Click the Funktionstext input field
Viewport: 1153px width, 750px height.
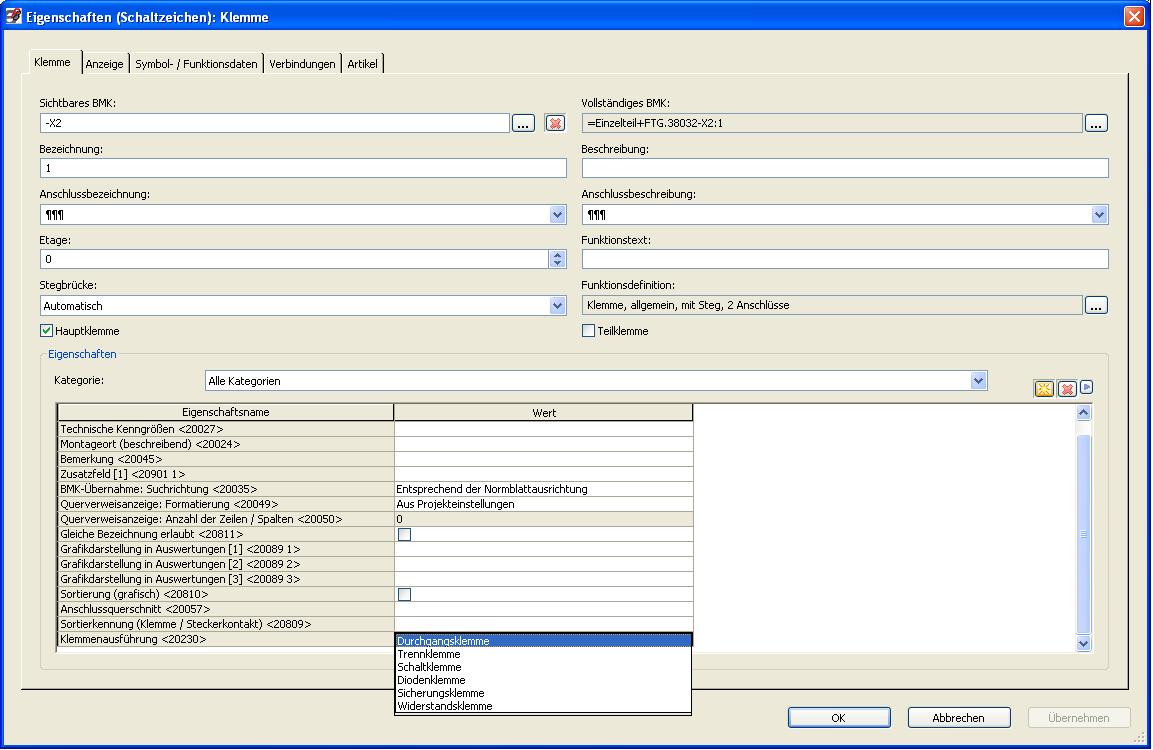click(845, 260)
